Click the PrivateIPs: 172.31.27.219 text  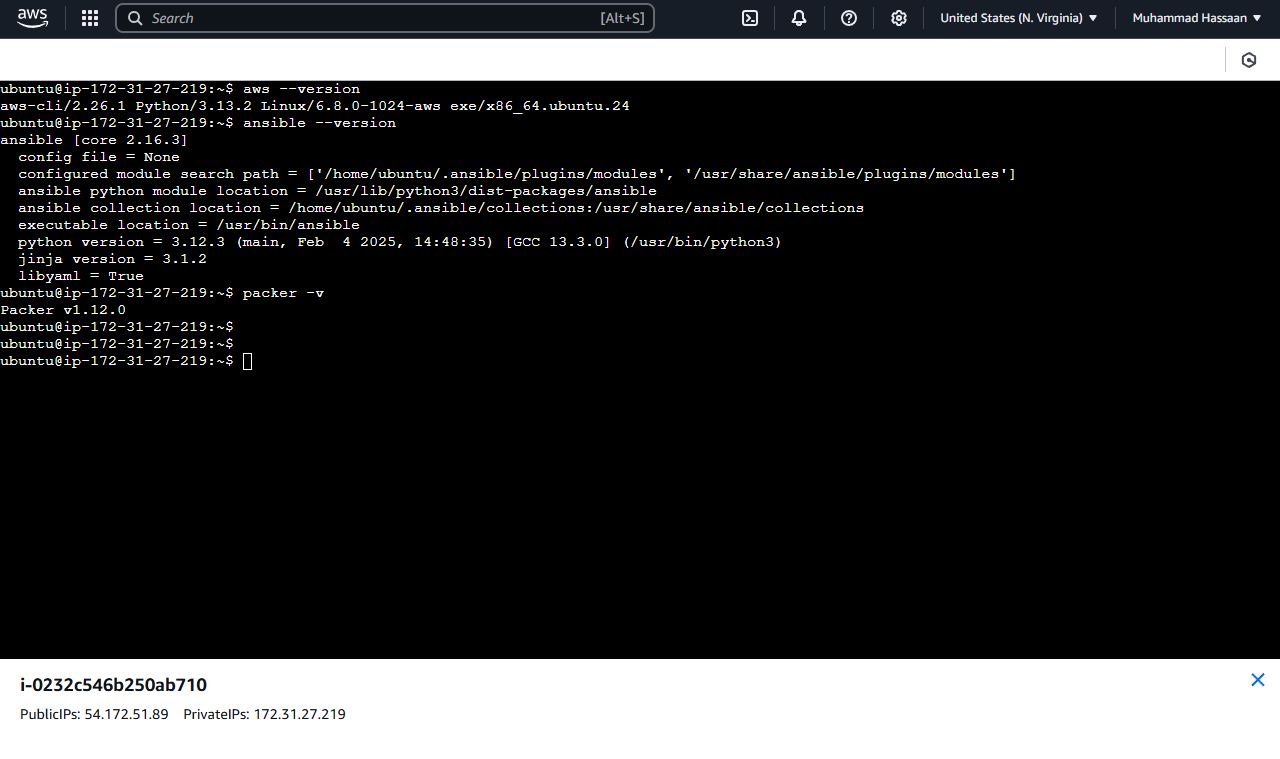[x=264, y=714]
